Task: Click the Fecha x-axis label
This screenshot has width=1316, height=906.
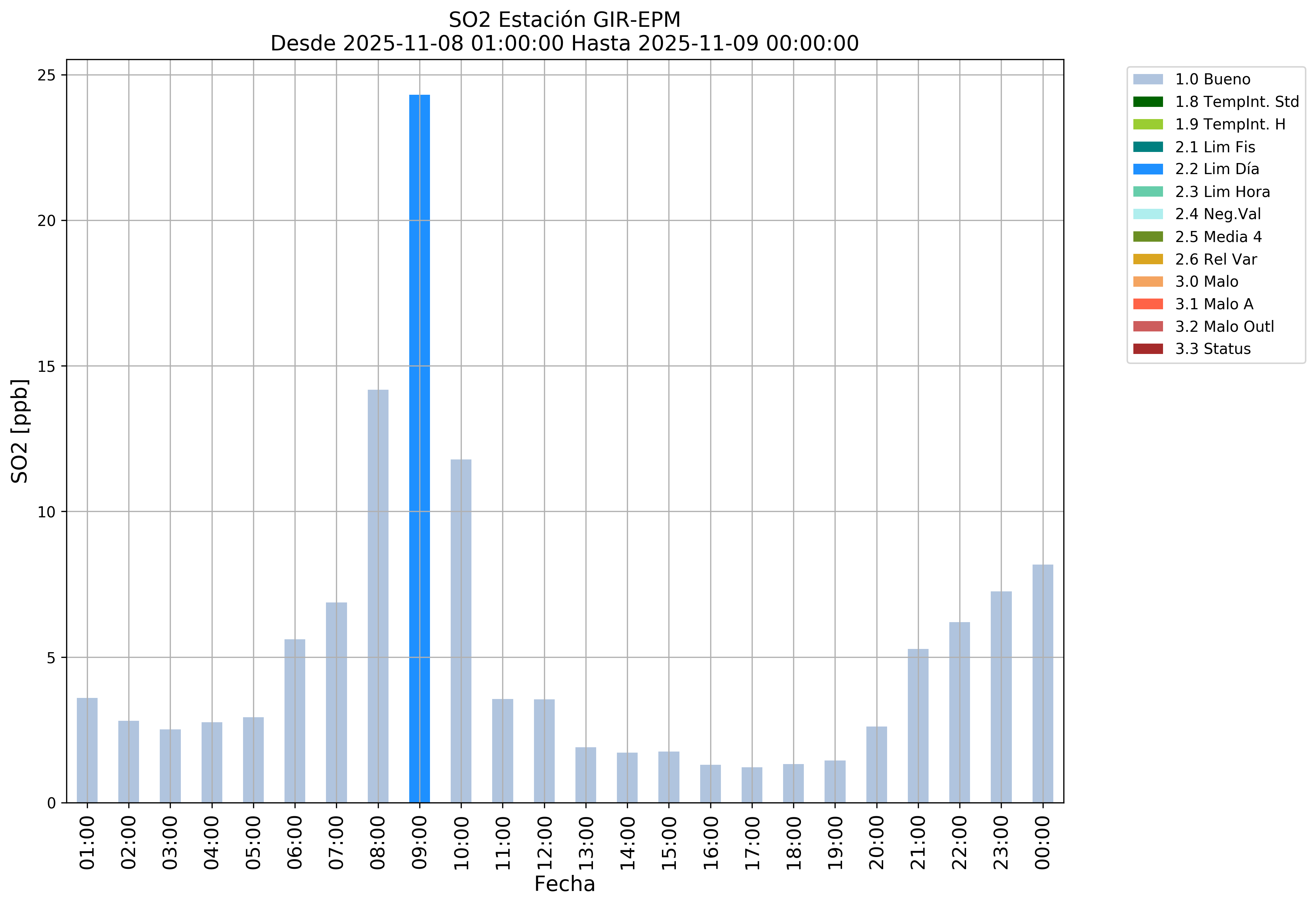Action: click(564, 885)
